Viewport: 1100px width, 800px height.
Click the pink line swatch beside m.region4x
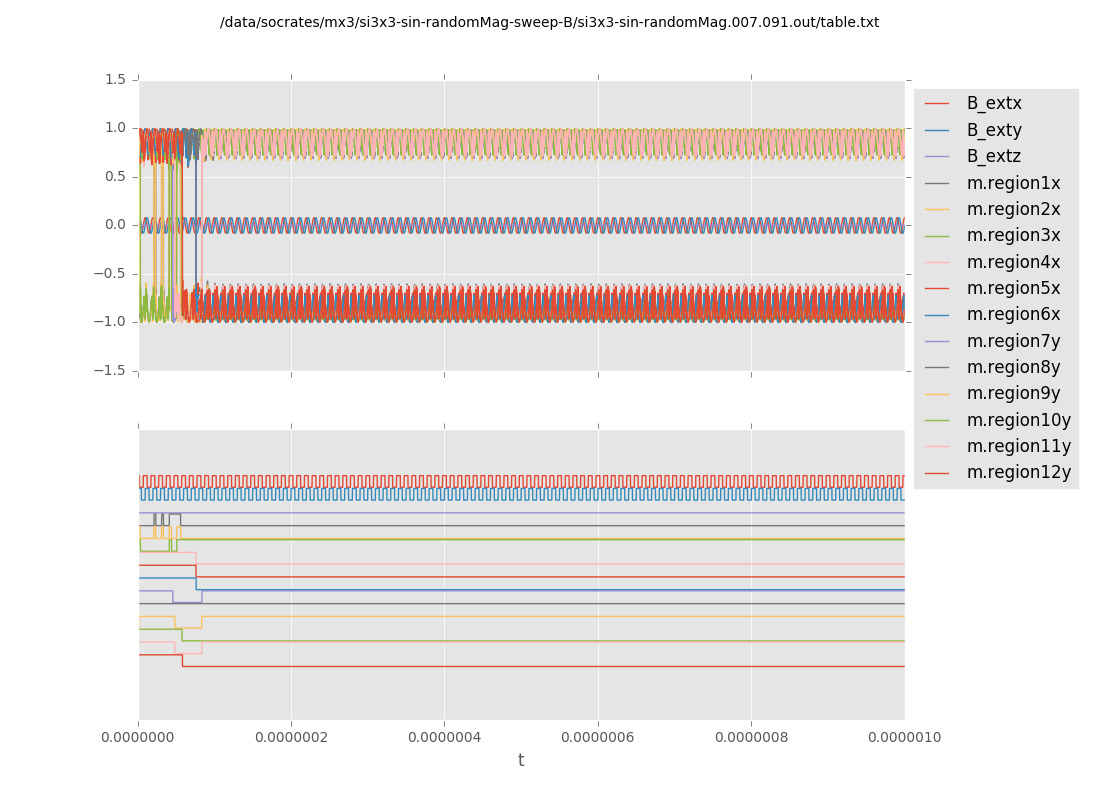coord(937,262)
